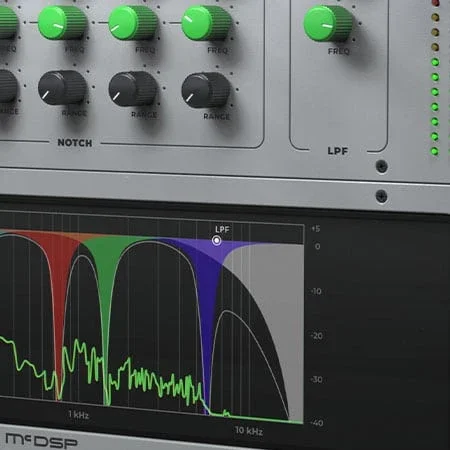This screenshot has height=450, width=450.
Task: Click the middle notch black RANGE knob
Action: 133,89
